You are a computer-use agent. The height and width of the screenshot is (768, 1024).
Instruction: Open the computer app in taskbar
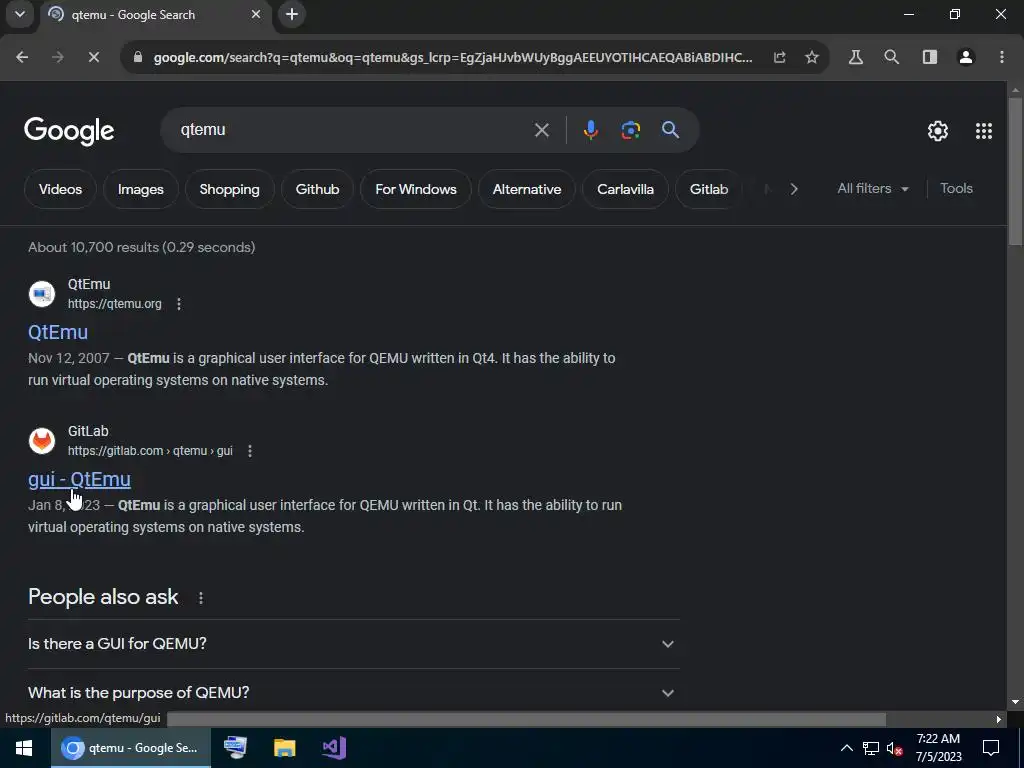tap(236, 748)
